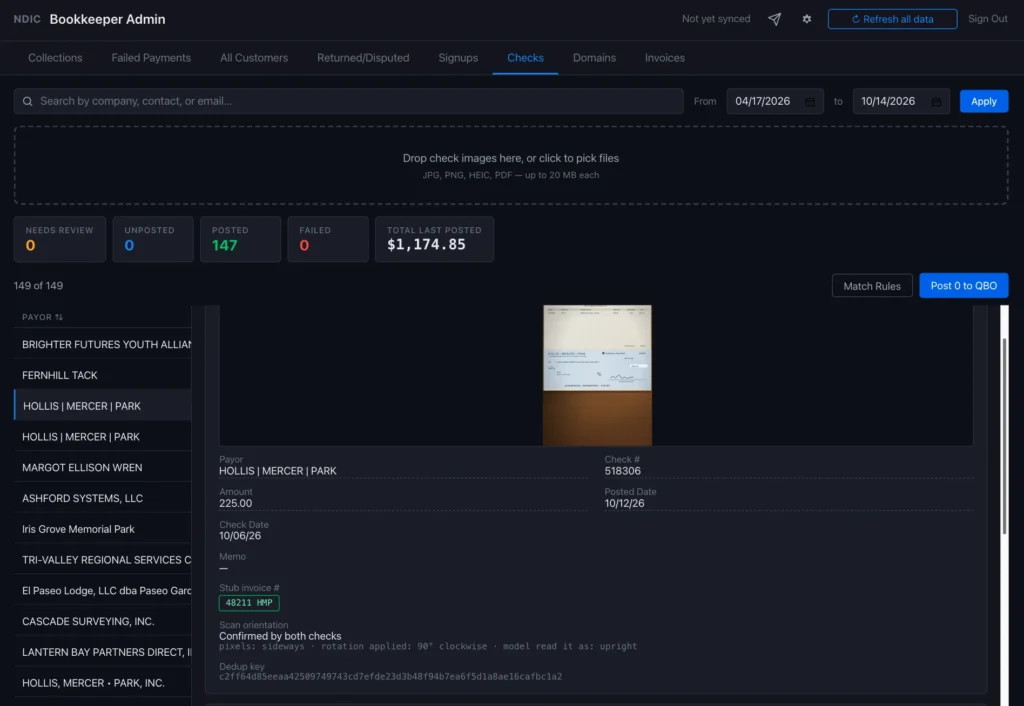Image resolution: width=1024 pixels, height=706 pixels.
Task: Select the Checks tab
Action: (525, 57)
